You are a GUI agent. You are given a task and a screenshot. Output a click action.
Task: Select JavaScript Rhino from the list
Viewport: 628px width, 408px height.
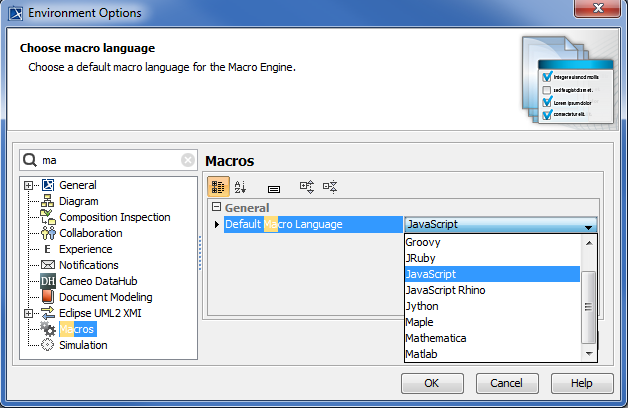point(492,290)
